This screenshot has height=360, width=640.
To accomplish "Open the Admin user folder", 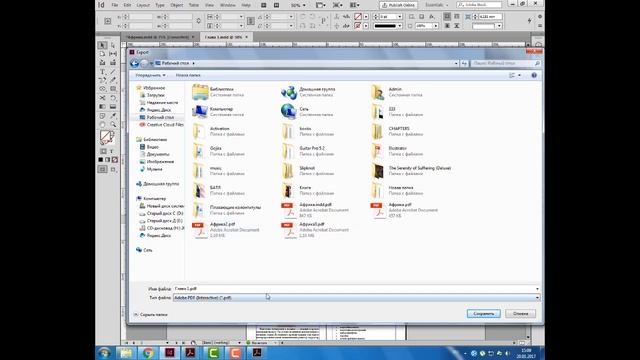I will coord(378,92).
